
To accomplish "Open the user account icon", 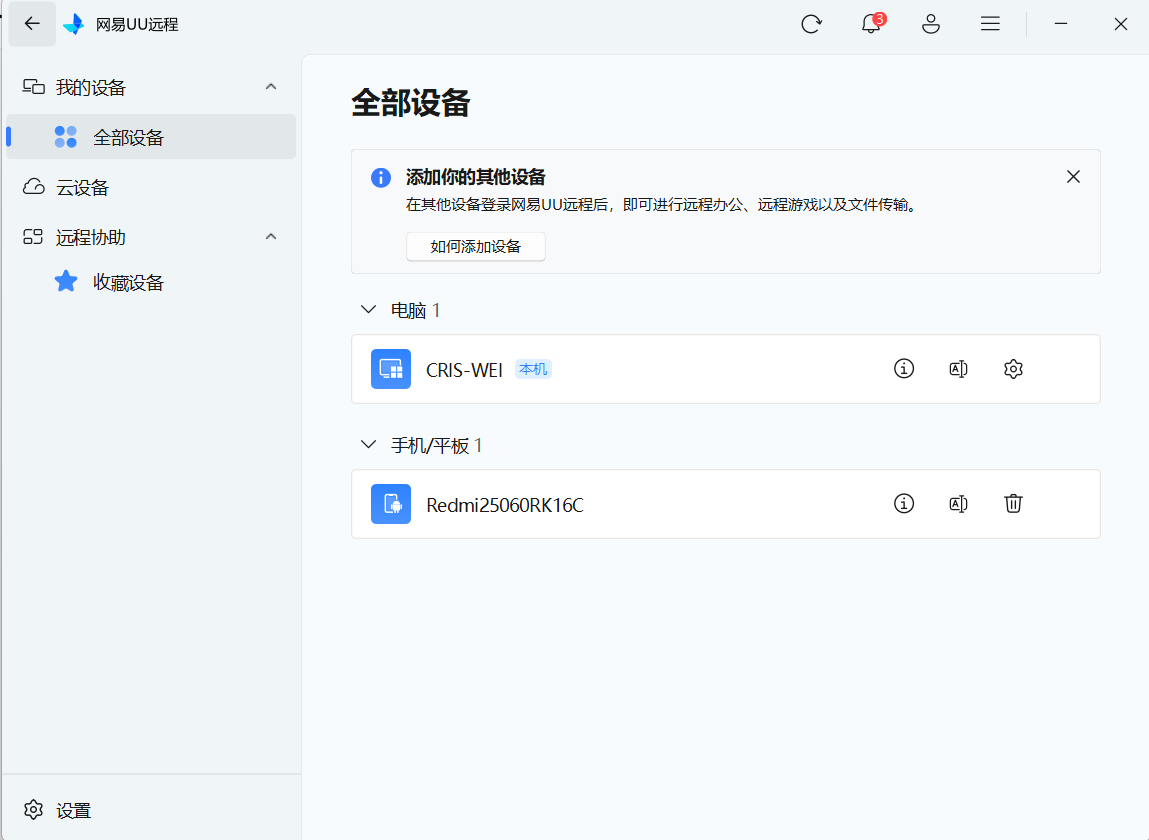I will tap(931, 24).
